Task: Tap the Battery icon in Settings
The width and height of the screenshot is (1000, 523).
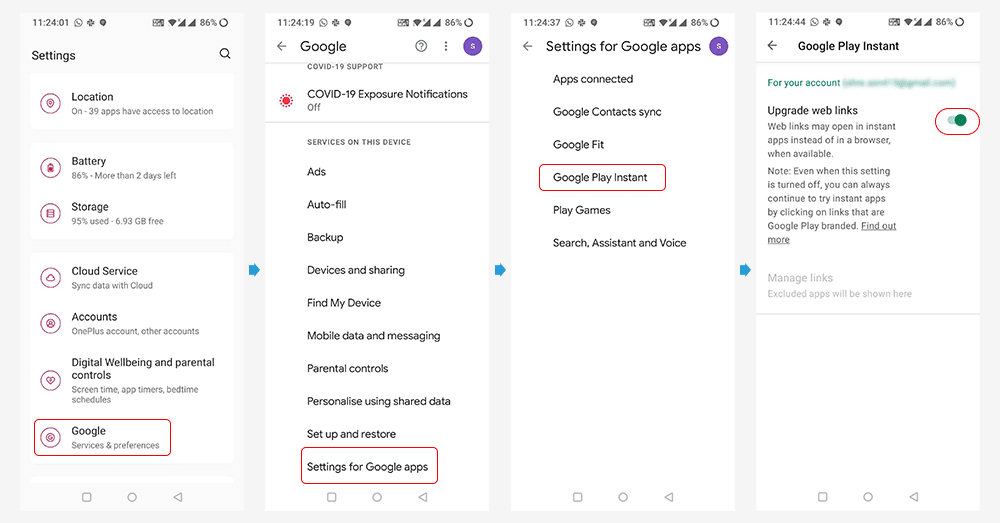Action: [x=50, y=168]
